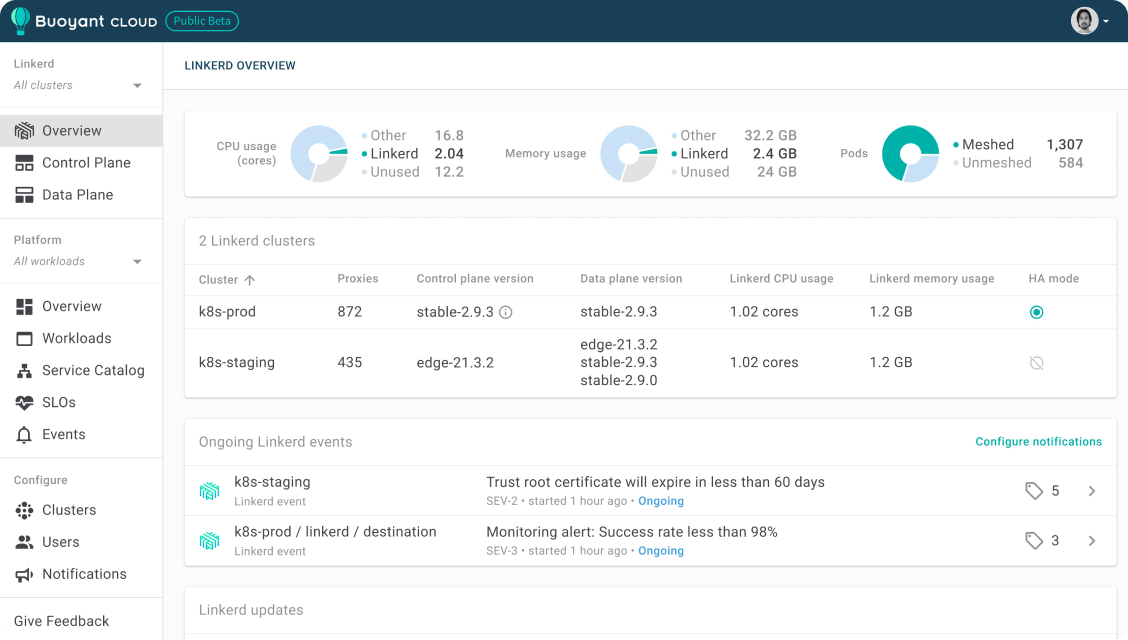Click the Linkerd Overview sidebar icon
Viewport: 1128px width, 640px height.
tap(24, 131)
